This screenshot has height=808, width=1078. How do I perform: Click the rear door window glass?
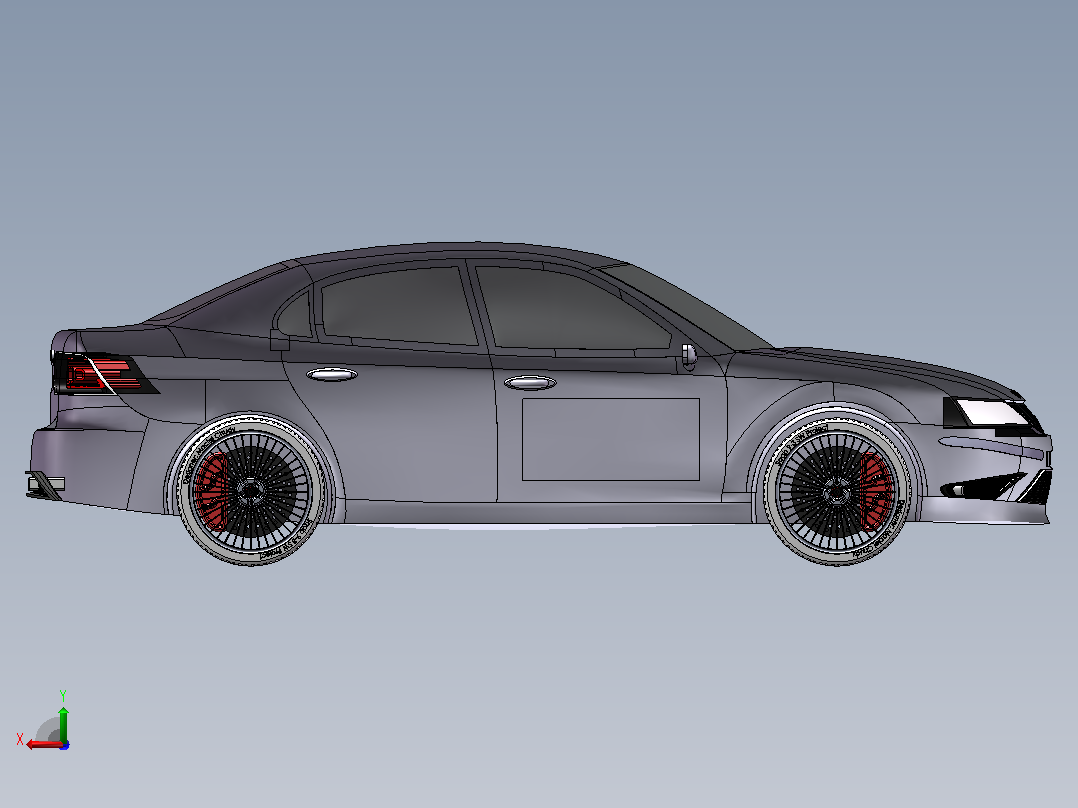point(399,305)
